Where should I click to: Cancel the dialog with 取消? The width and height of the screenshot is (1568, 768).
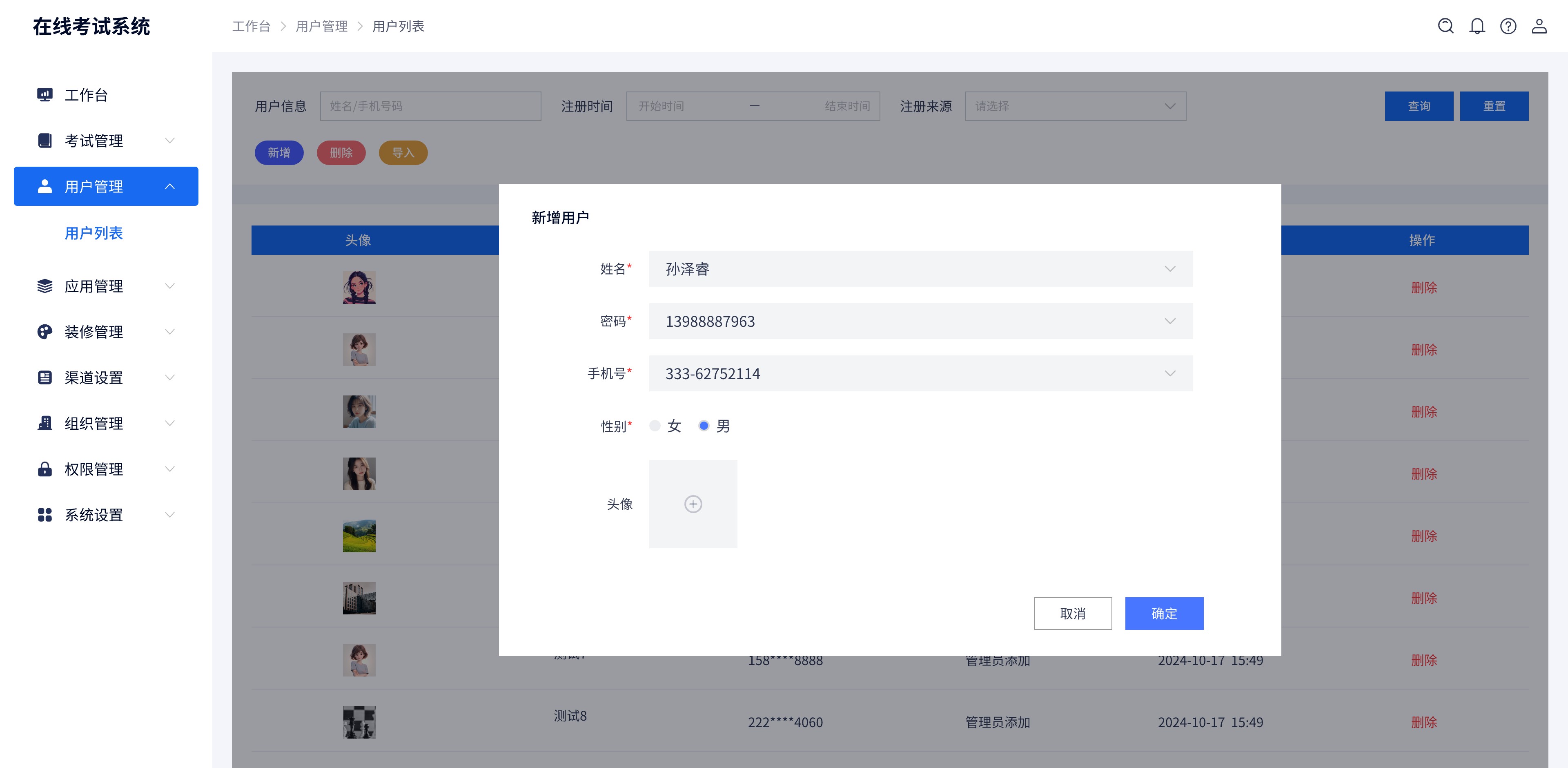(x=1073, y=613)
